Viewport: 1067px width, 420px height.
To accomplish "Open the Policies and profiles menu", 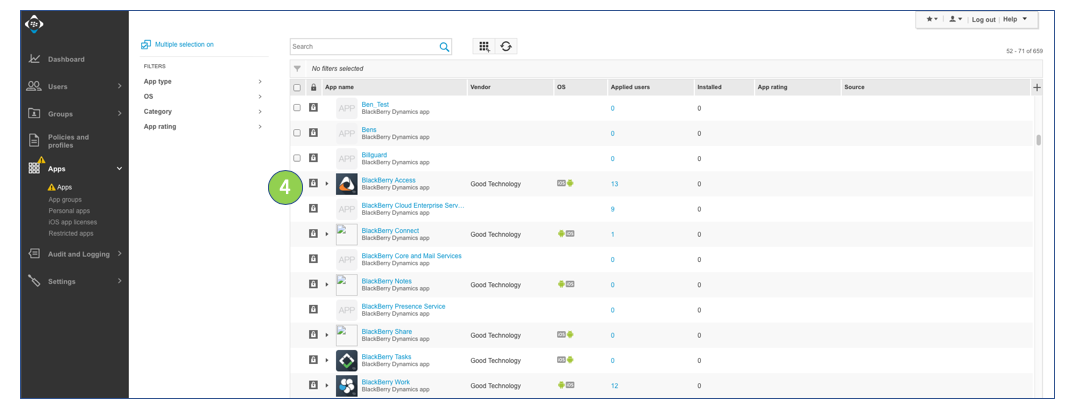I will click(68, 141).
